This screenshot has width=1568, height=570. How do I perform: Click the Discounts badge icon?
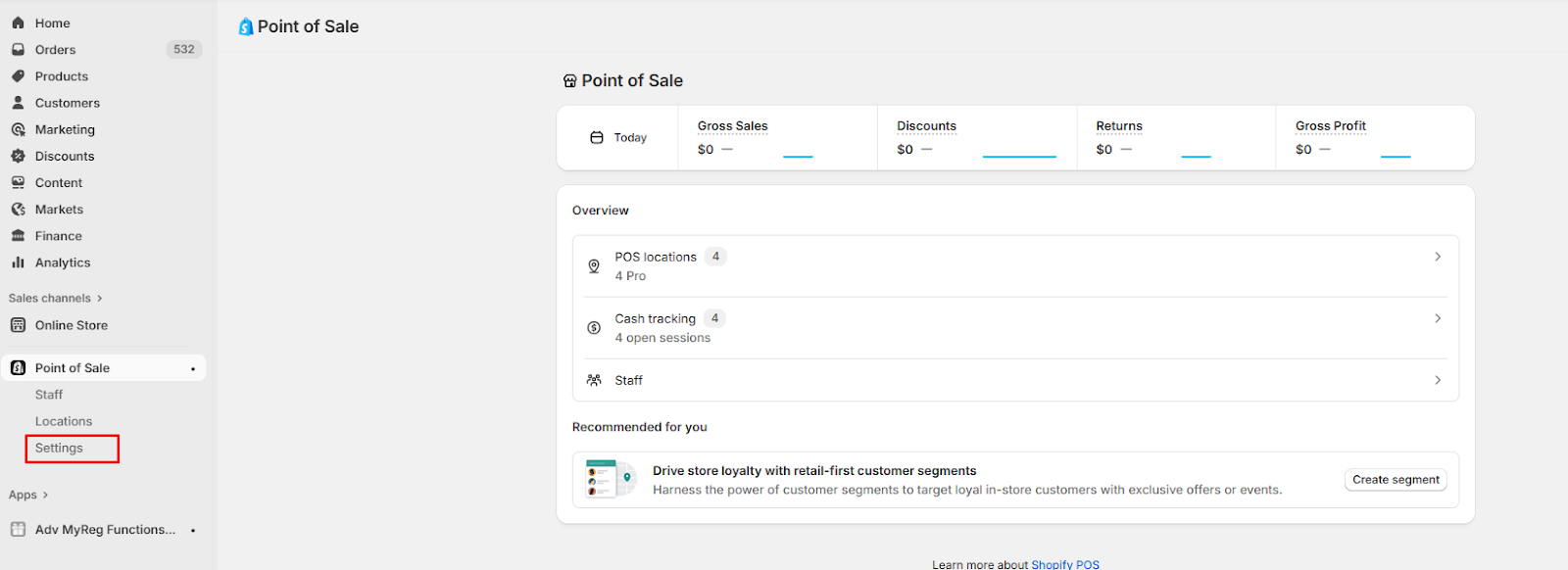click(18, 156)
